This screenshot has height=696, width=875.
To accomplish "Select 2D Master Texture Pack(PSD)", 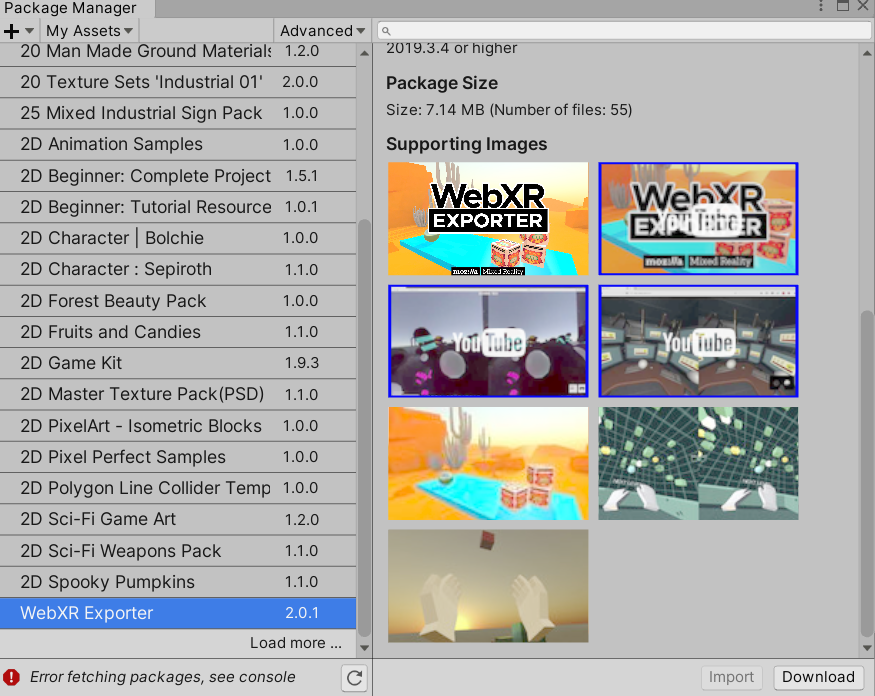I will point(178,394).
